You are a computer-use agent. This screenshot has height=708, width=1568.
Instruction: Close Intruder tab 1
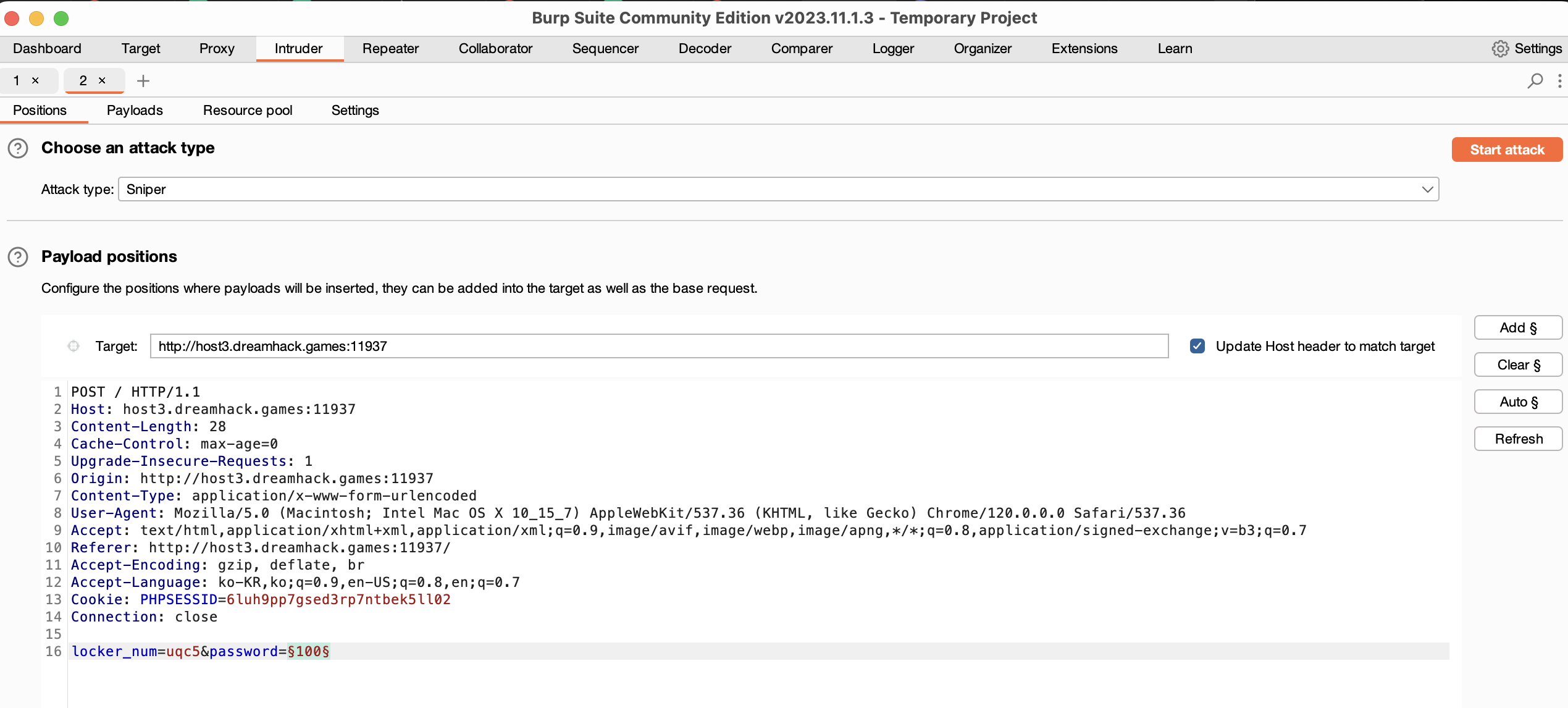35,80
